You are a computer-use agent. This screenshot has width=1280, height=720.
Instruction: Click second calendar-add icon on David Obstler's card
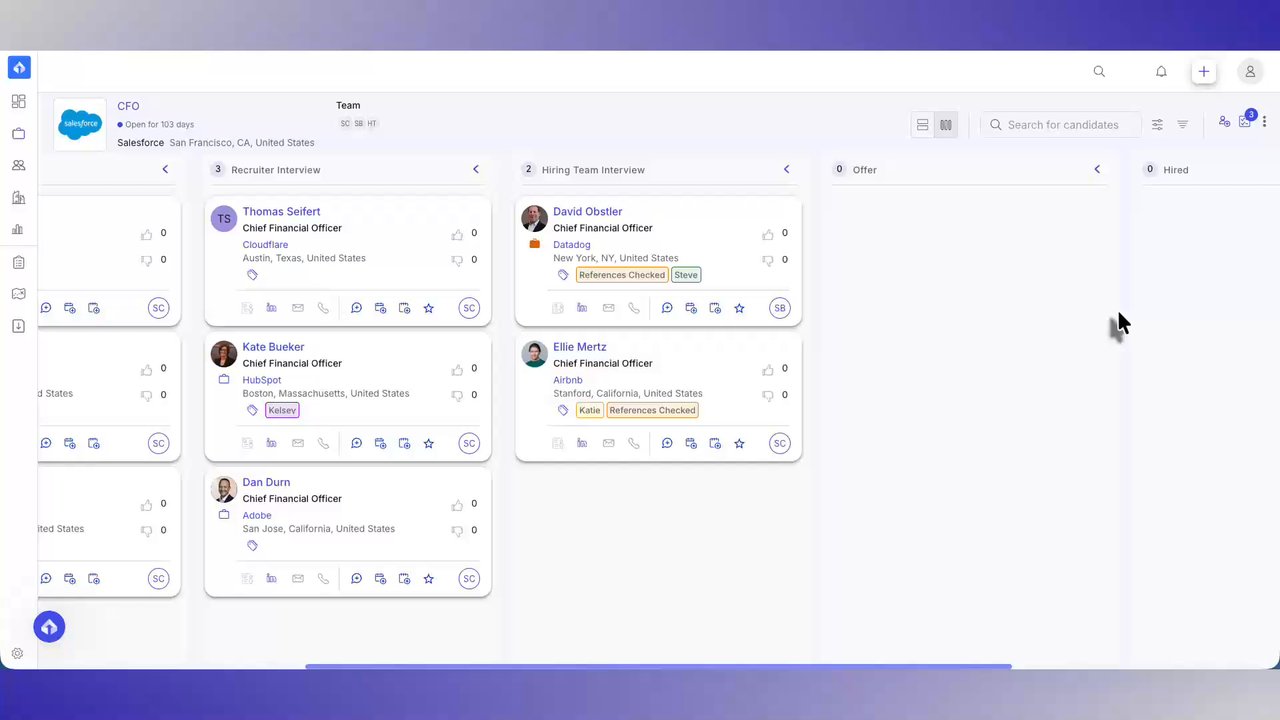click(x=715, y=308)
